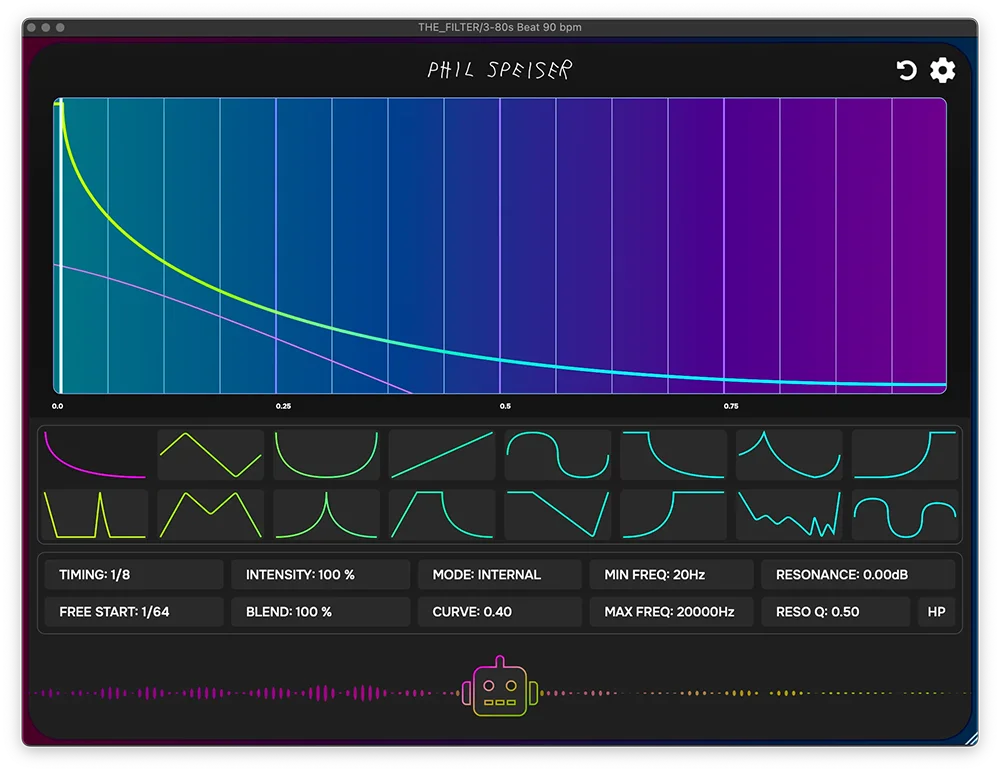
Task: Click the robot icon on the waveform strip
Action: click(x=499, y=688)
